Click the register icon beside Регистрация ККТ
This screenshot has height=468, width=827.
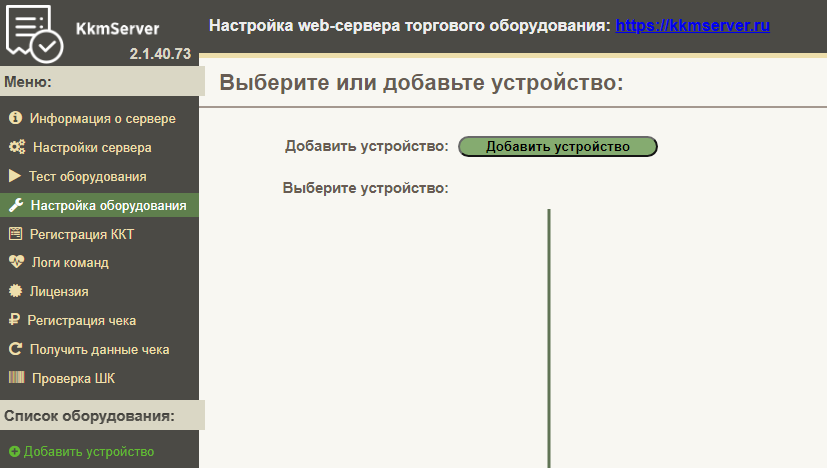[x=16, y=234]
